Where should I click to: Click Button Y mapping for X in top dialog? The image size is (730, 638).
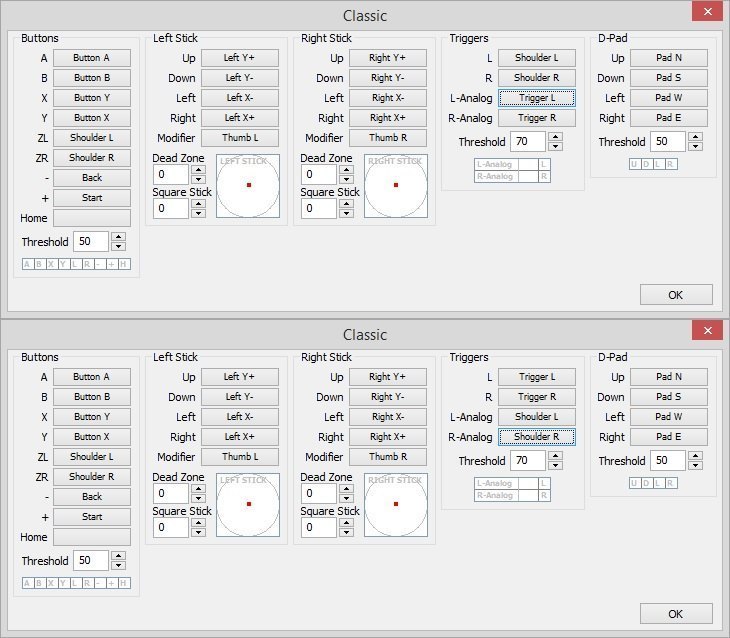92,98
